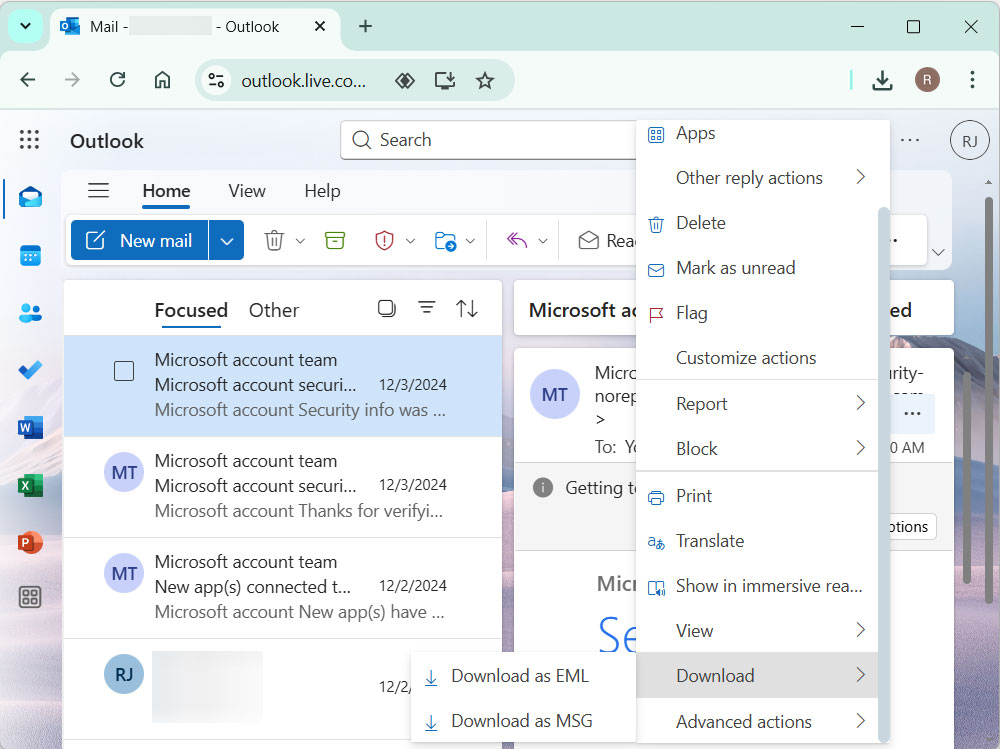1000x749 pixels.
Task: Enable select all messages in the list
Action: click(387, 309)
